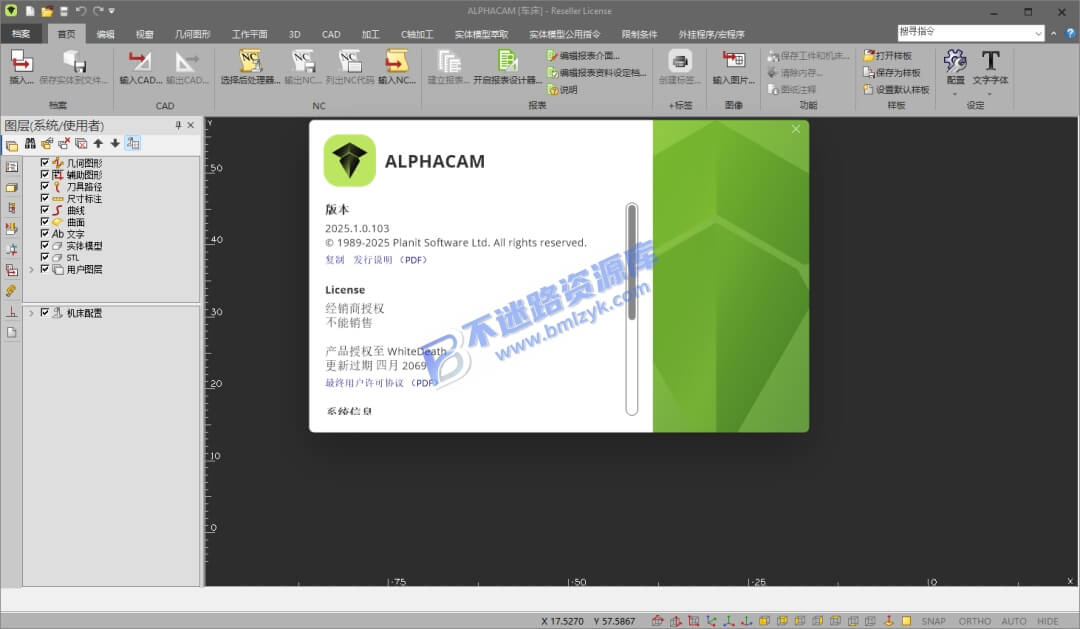The width and height of the screenshot is (1080, 629).
Task: Uncheck the 实体模型 layer checkbox
Action: click(45, 245)
